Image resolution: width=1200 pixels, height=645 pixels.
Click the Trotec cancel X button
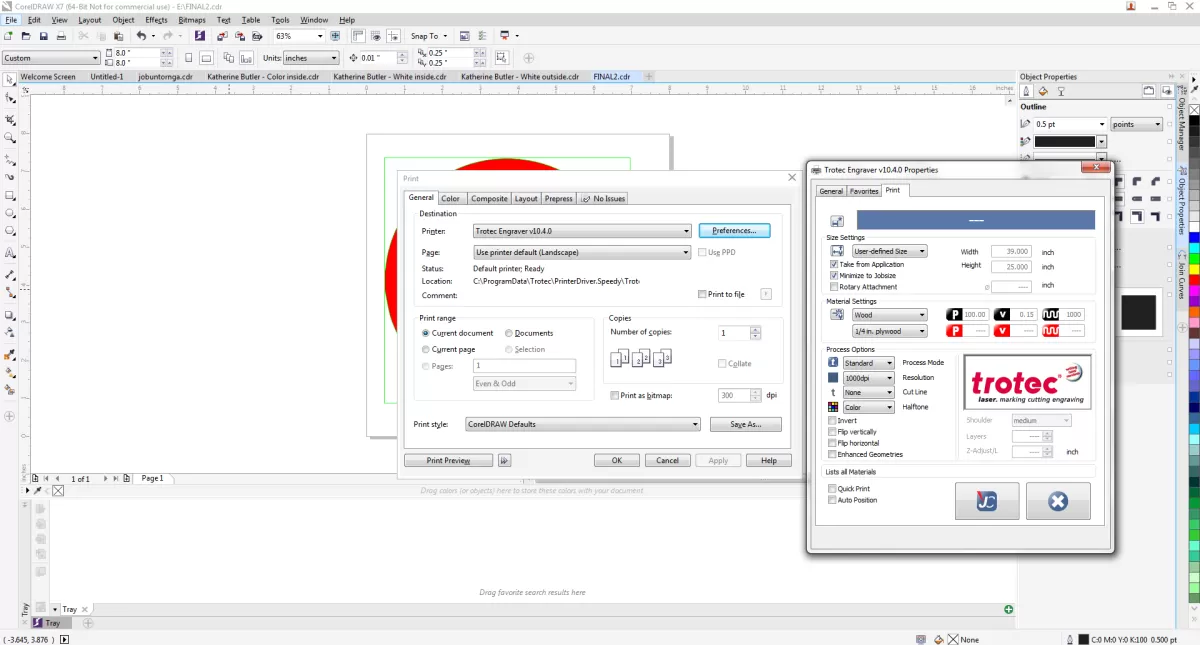[x=1058, y=501]
